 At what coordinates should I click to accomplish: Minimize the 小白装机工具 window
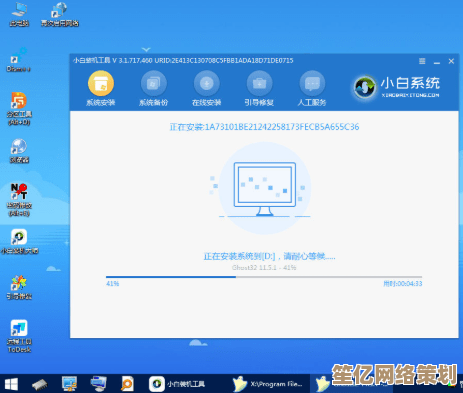tap(437, 62)
